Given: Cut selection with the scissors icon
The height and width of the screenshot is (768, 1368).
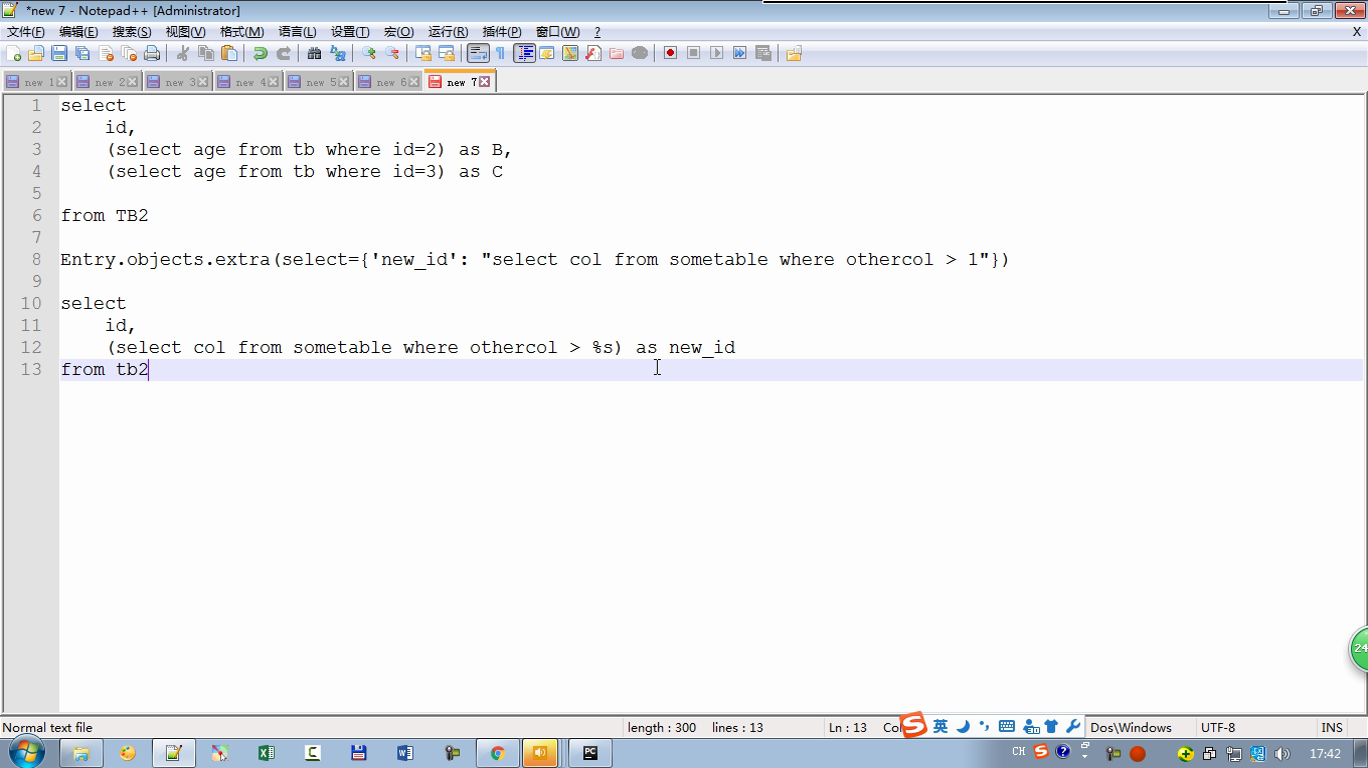Looking at the screenshot, I should [183, 53].
